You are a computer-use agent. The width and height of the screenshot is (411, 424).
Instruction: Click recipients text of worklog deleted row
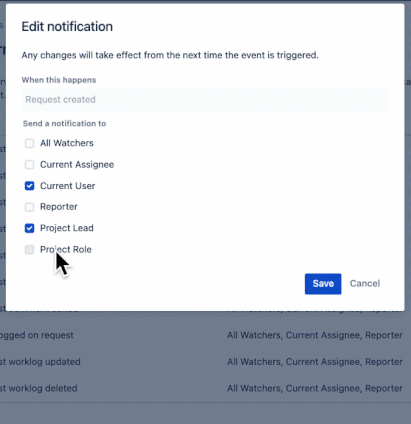point(315,388)
